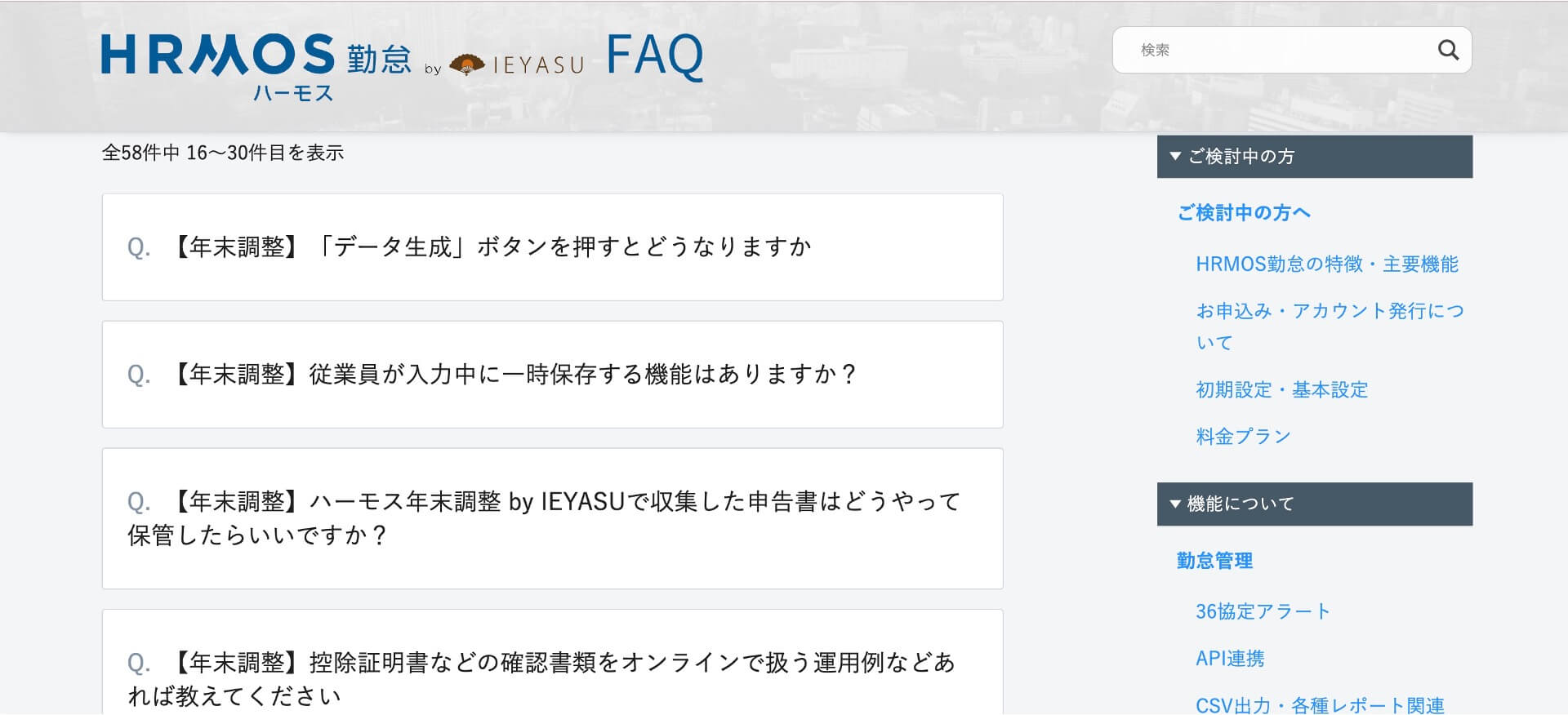
Task: Click the FAQ title text in header
Action: click(x=654, y=56)
